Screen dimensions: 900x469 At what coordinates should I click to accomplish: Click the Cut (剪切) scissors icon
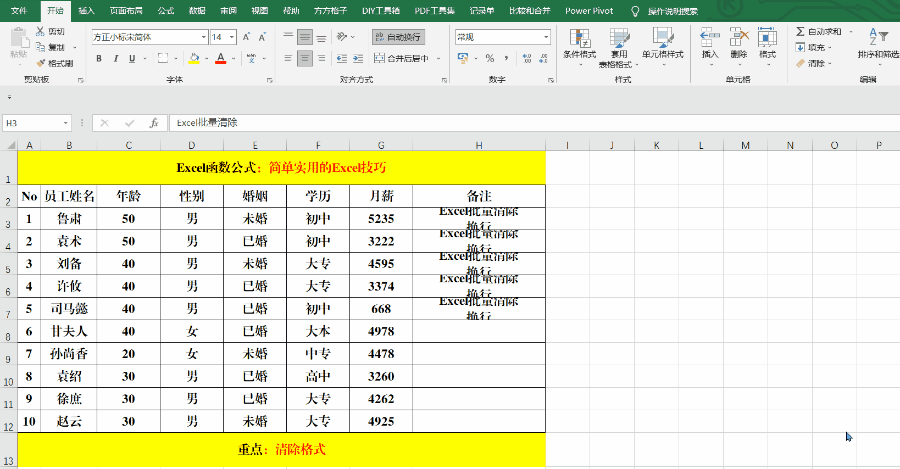click(x=40, y=31)
